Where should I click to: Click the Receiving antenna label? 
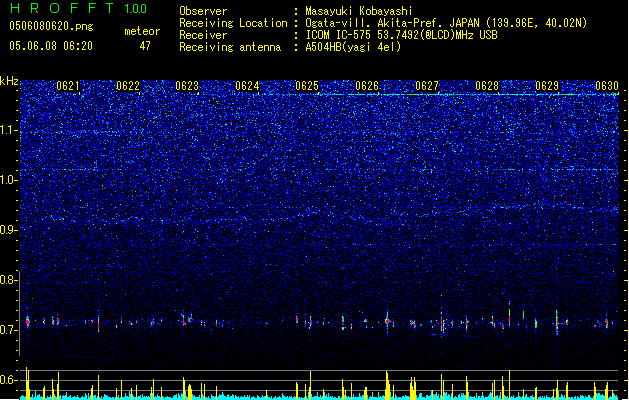coord(230,47)
